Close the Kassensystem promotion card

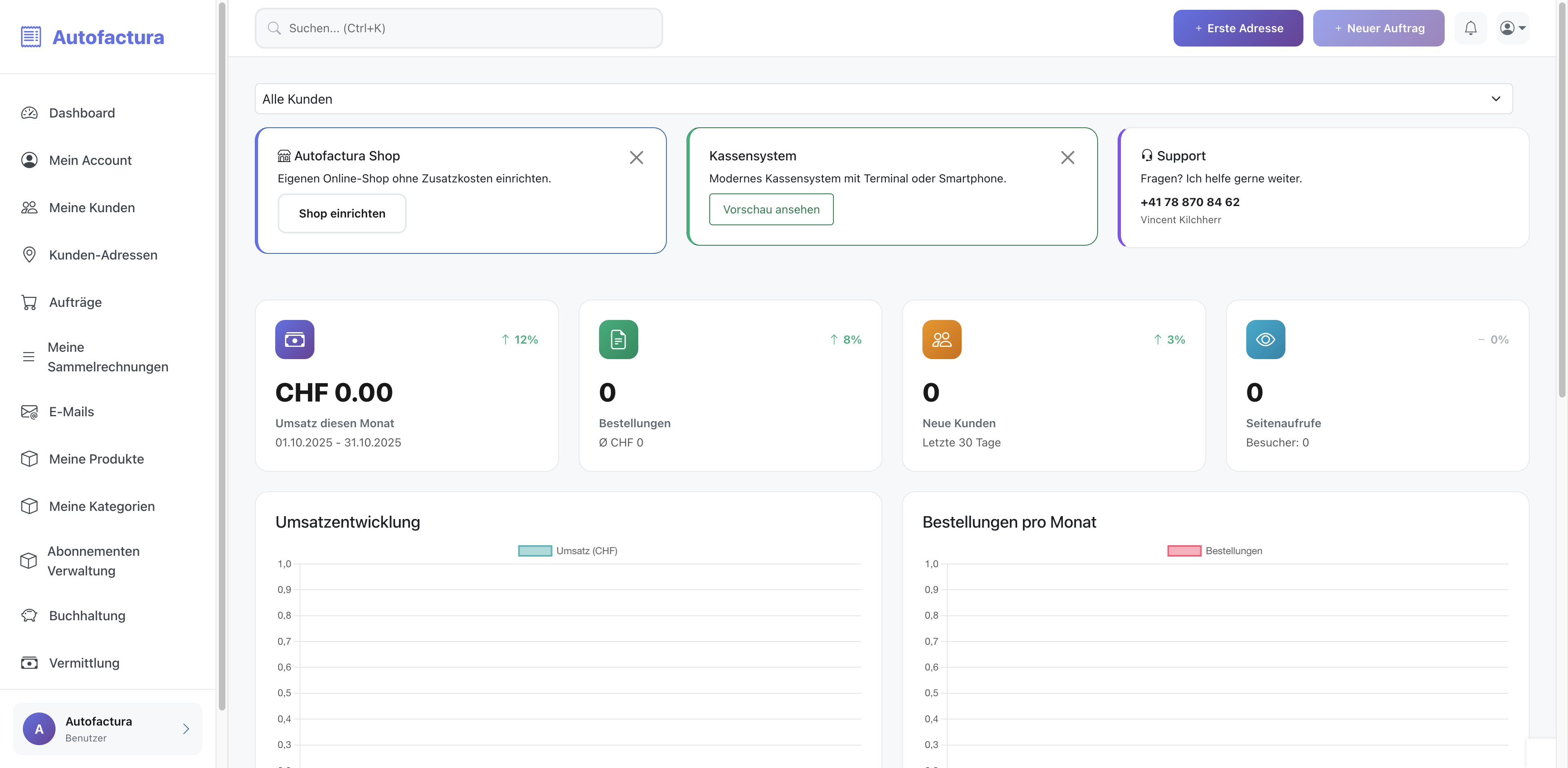pyautogui.click(x=1068, y=158)
